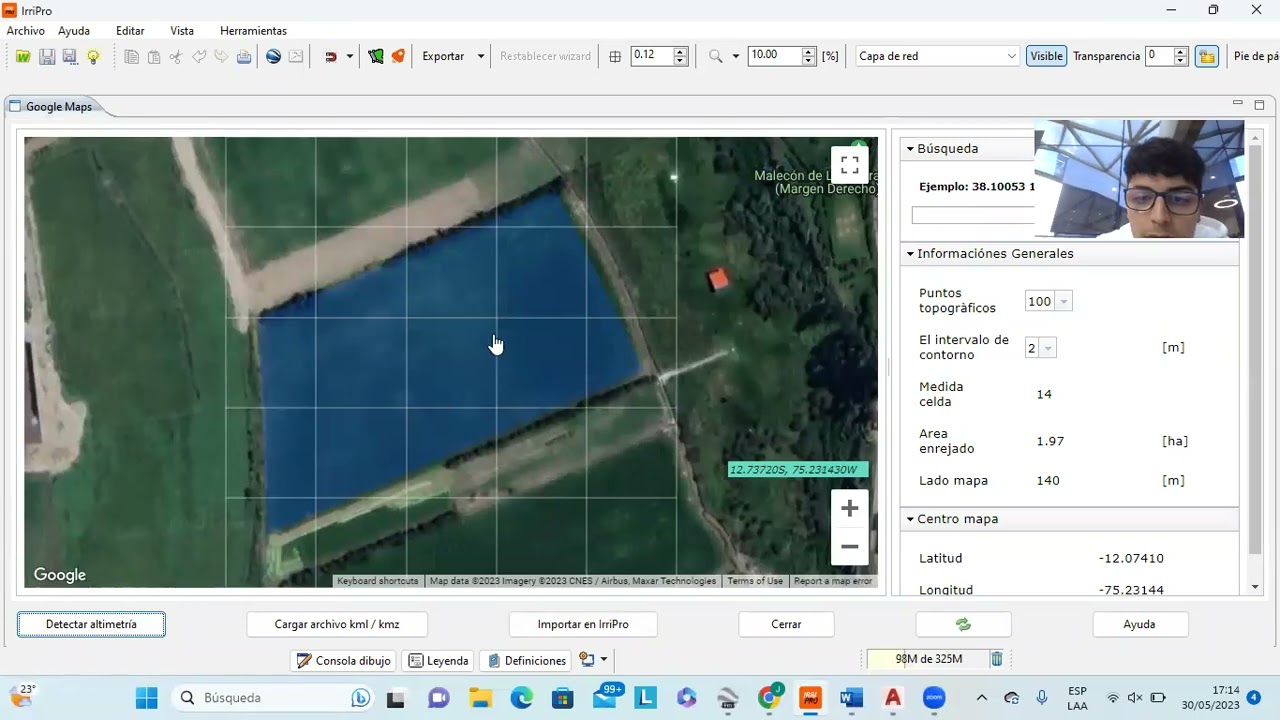Open the Herramientas menu

253,31
